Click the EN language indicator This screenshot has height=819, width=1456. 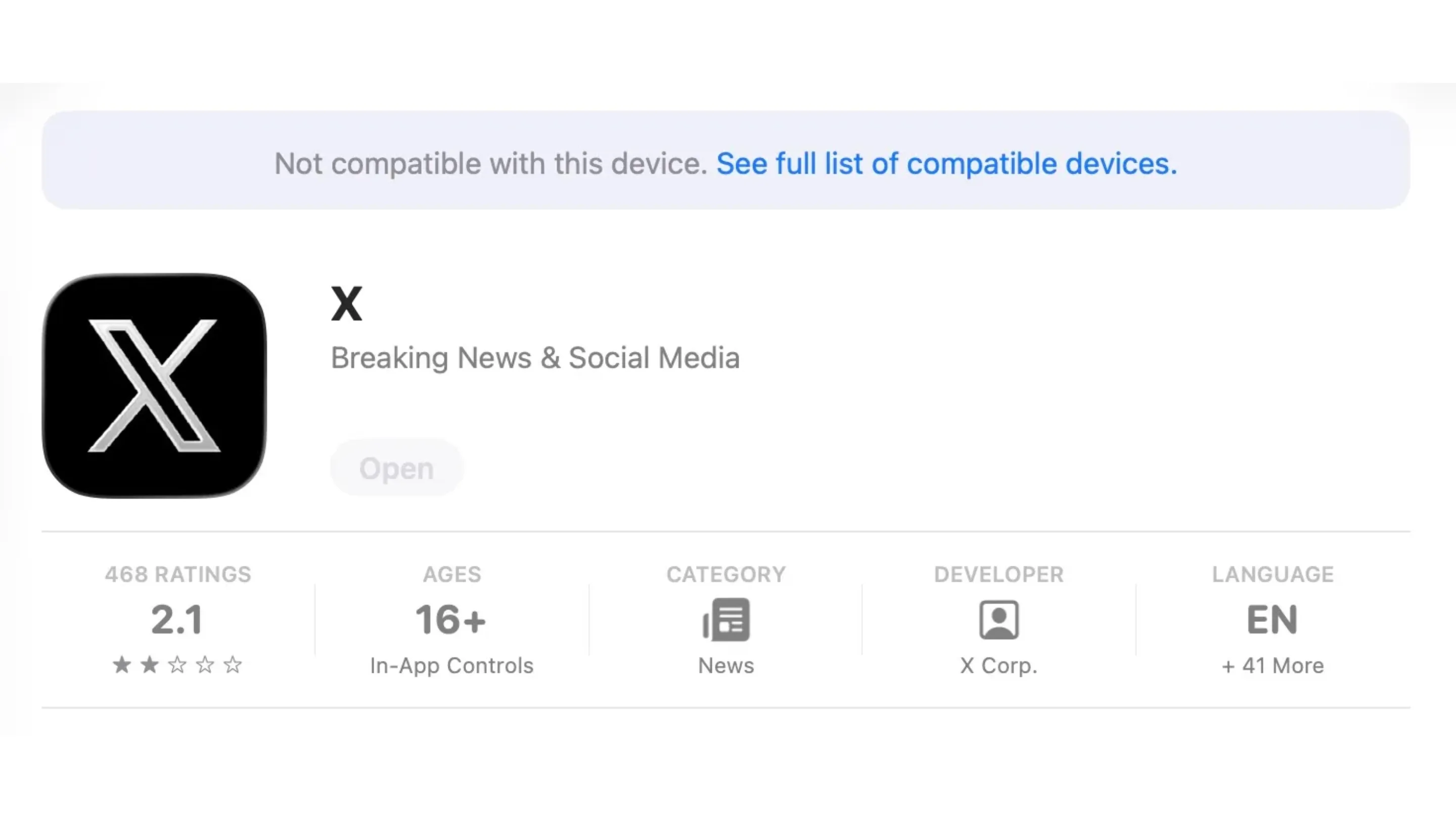pyautogui.click(x=1272, y=619)
